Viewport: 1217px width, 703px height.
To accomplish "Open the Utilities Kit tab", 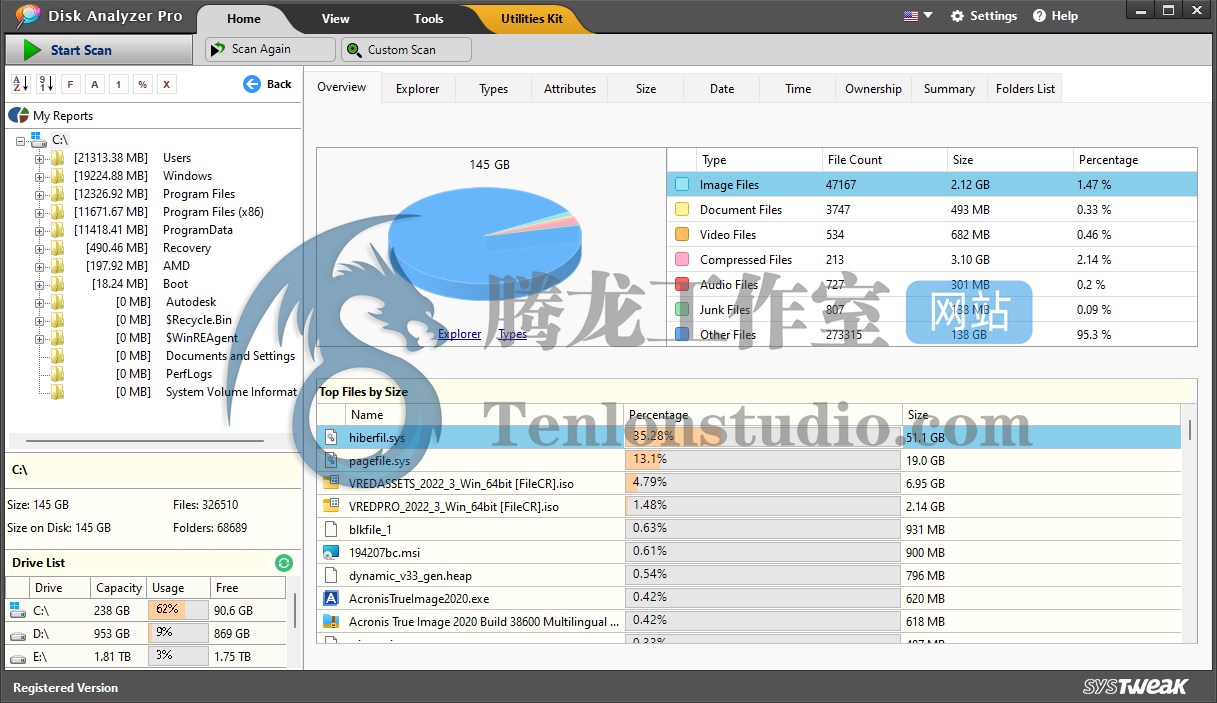I will tap(532, 19).
